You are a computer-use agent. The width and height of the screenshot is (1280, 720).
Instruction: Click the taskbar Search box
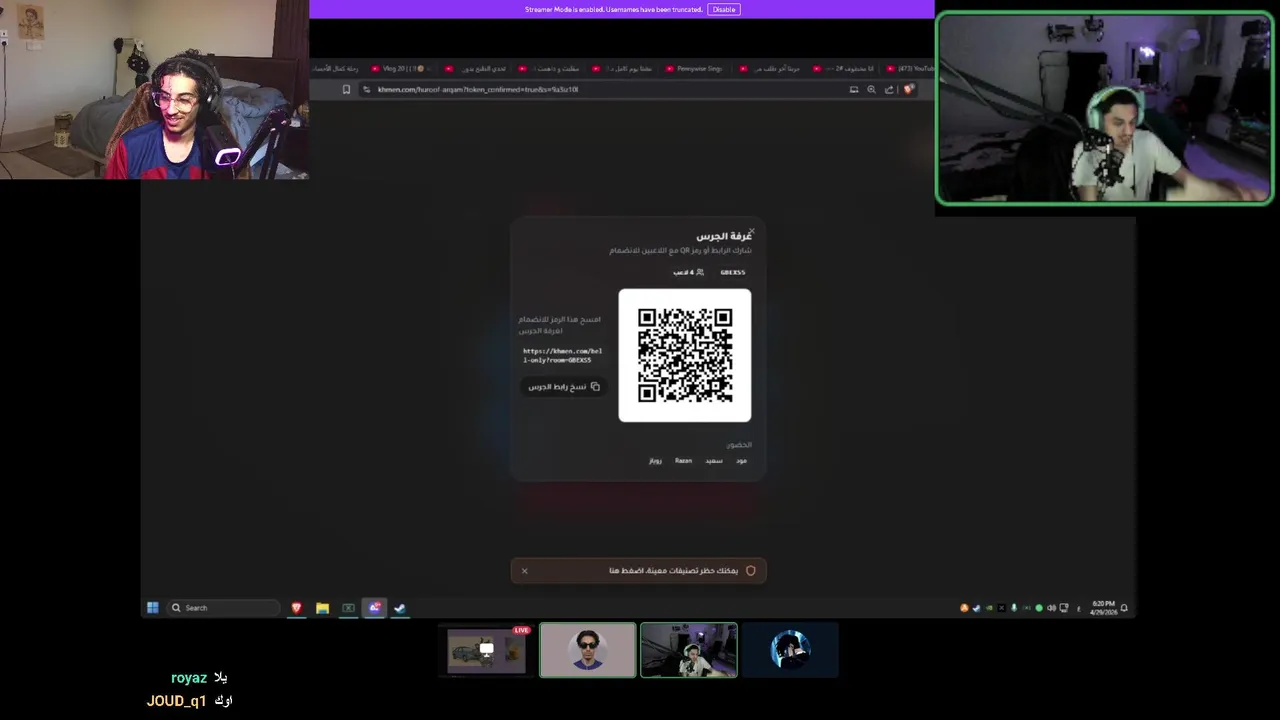click(x=224, y=608)
